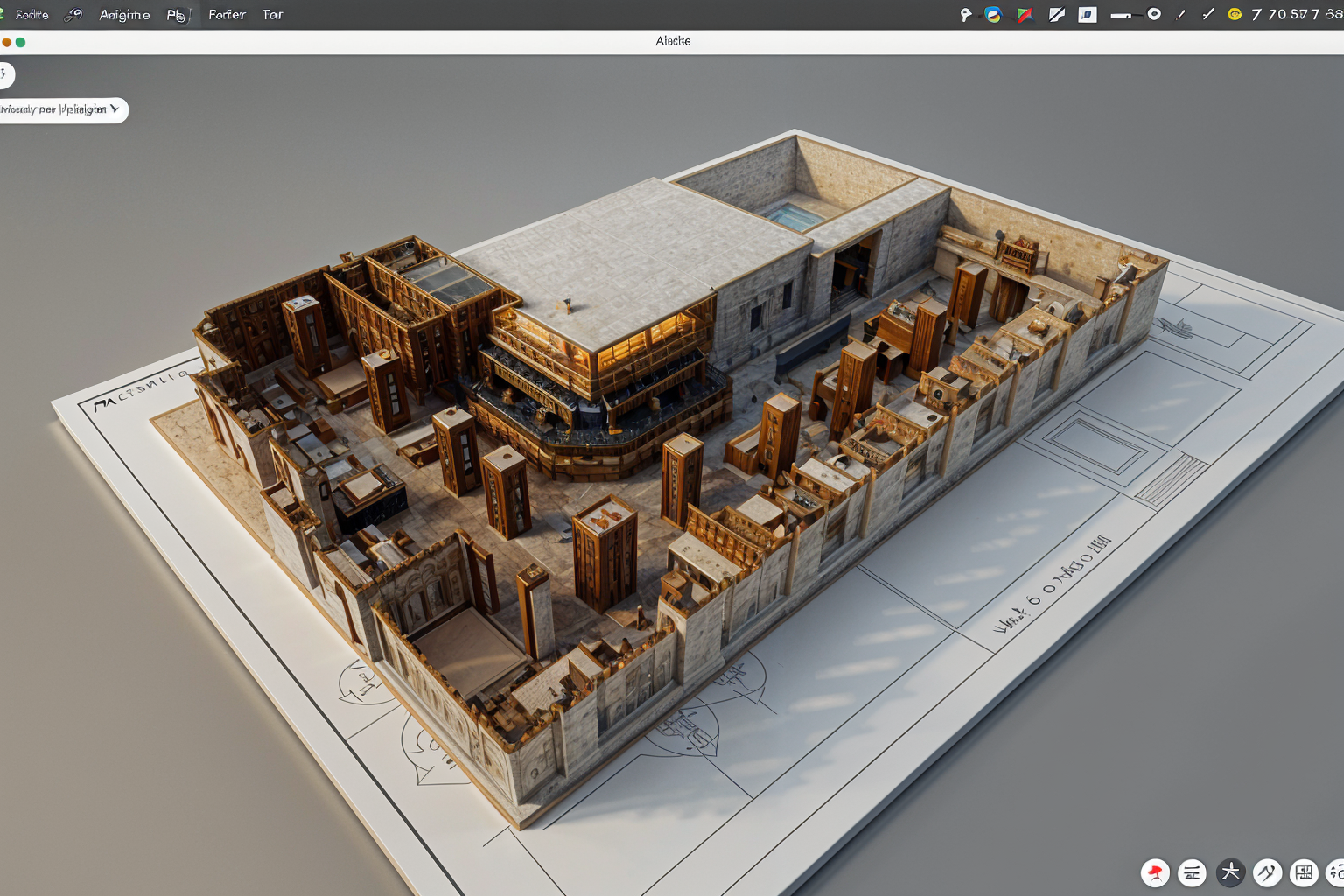The height and width of the screenshot is (896, 1344).
Task: Click the multicolored round browser icon in menu bar
Action: click(992, 15)
